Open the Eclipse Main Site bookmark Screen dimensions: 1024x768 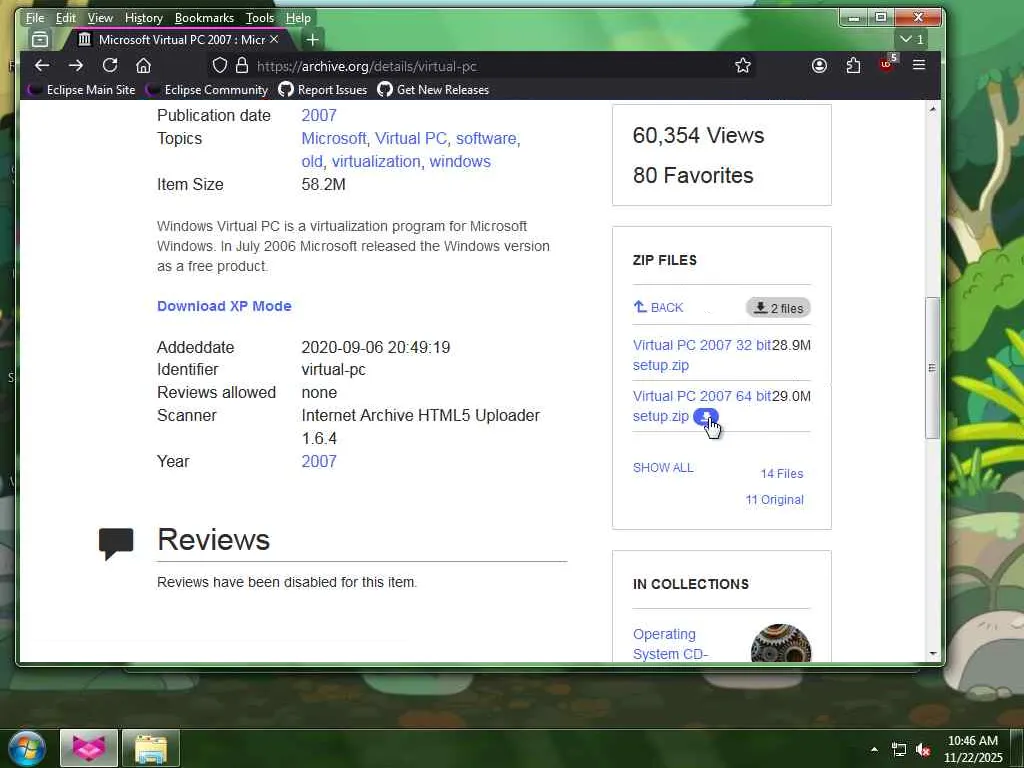pos(82,90)
